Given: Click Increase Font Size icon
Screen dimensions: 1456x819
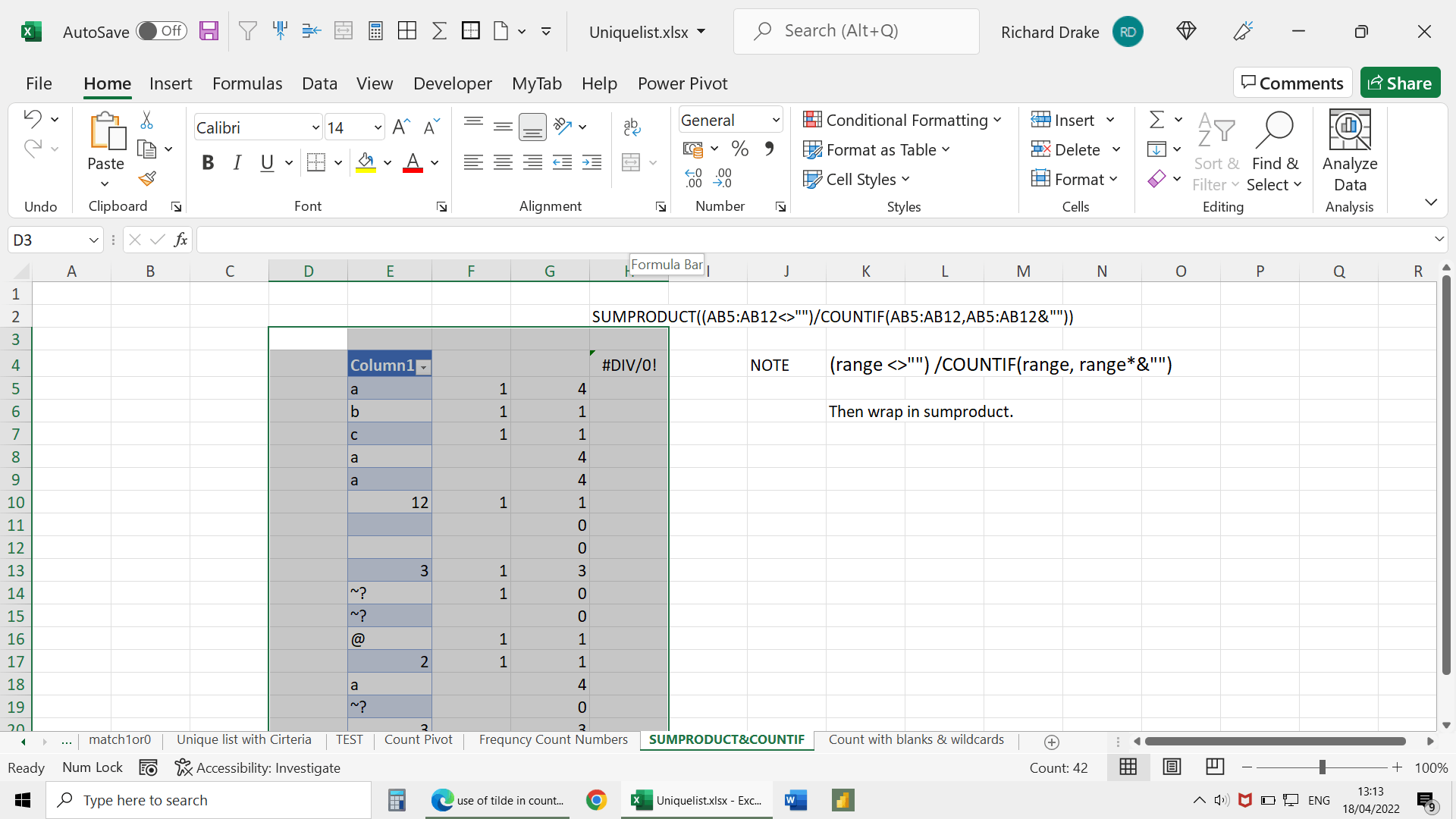Looking at the screenshot, I should (x=401, y=127).
